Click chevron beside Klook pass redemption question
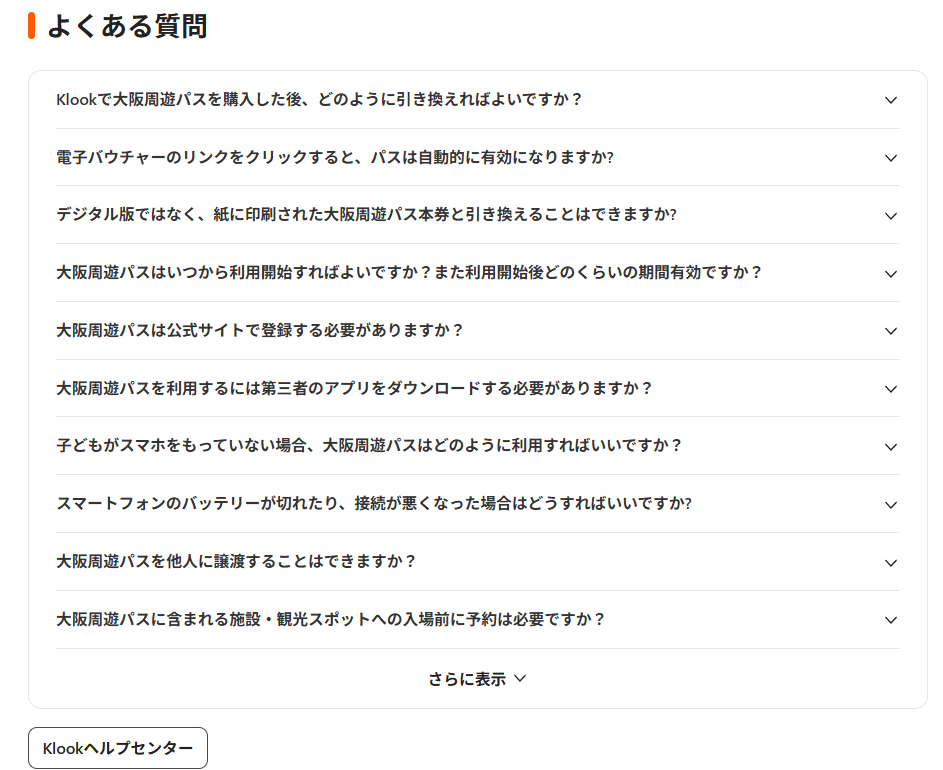This screenshot has height=770, width=943. click(x=891, y=100)
